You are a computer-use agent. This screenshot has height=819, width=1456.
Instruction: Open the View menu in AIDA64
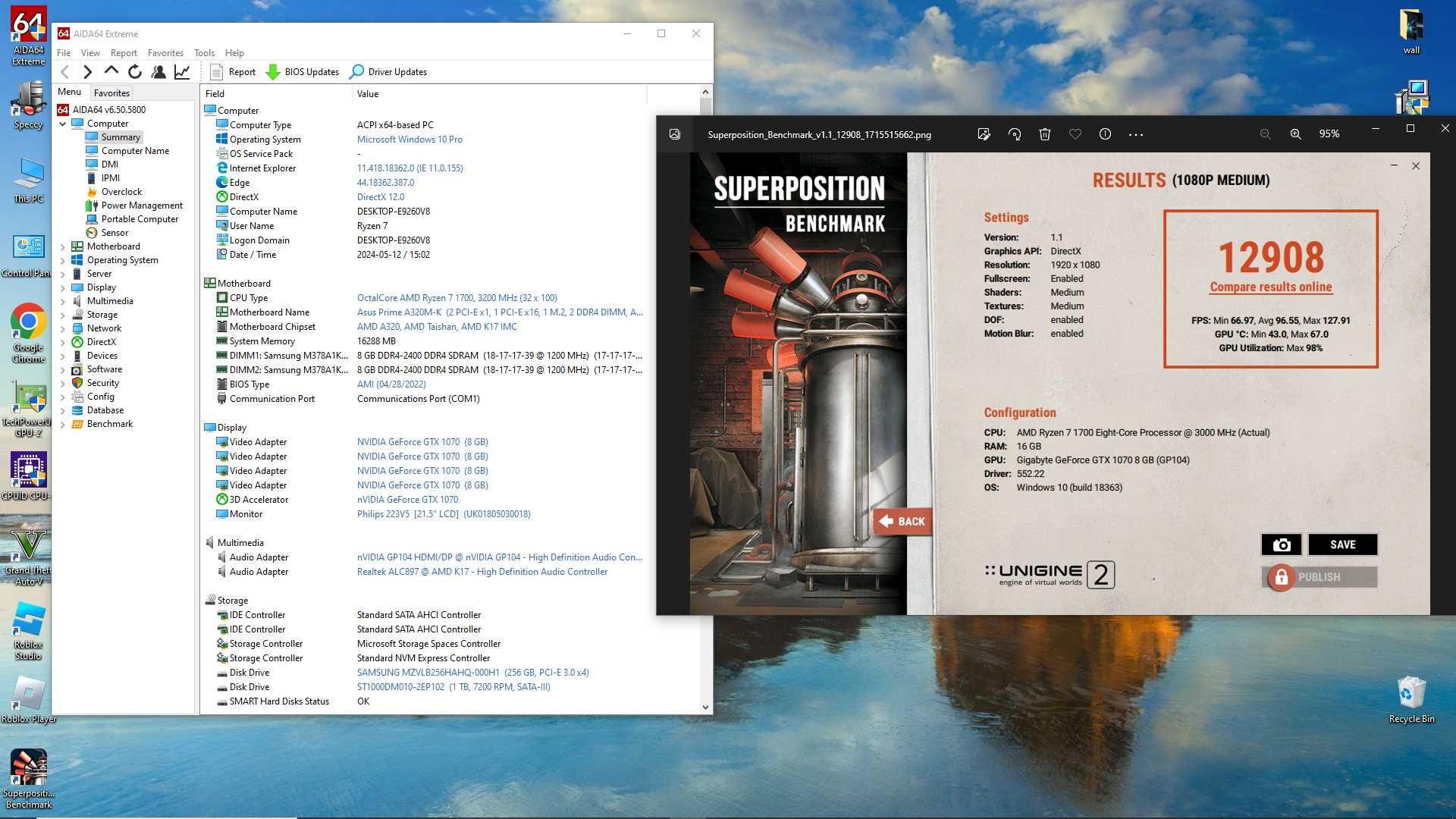90,53
